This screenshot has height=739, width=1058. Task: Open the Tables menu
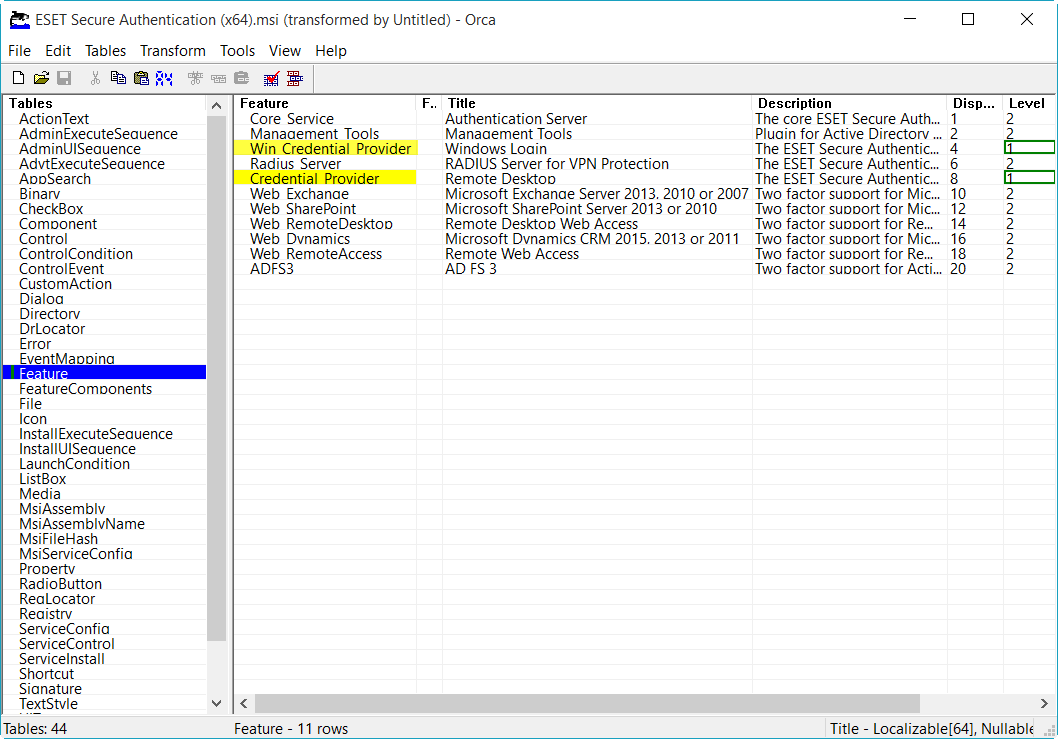point(105,51)
